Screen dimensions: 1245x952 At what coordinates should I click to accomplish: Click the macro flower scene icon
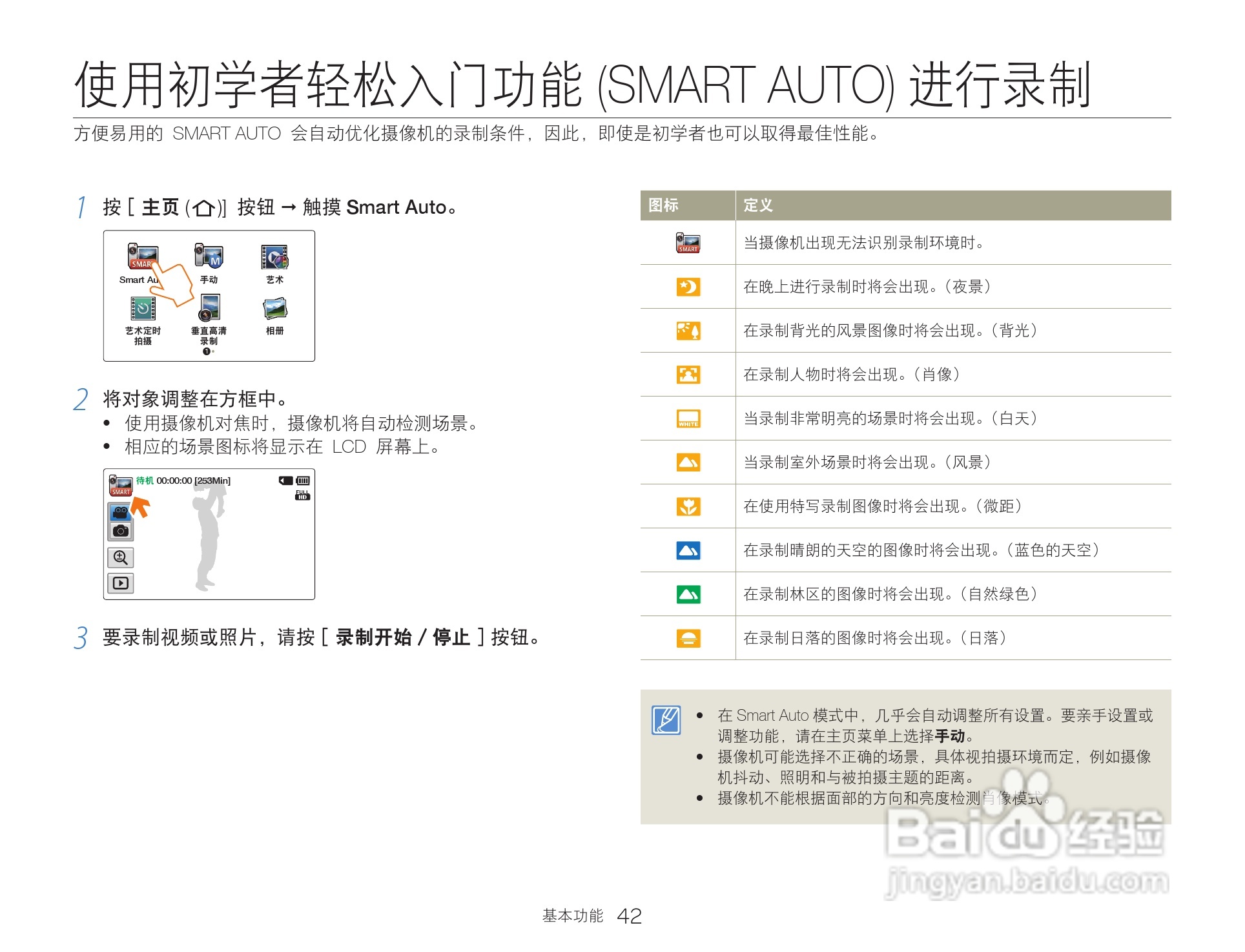[688, 506]
